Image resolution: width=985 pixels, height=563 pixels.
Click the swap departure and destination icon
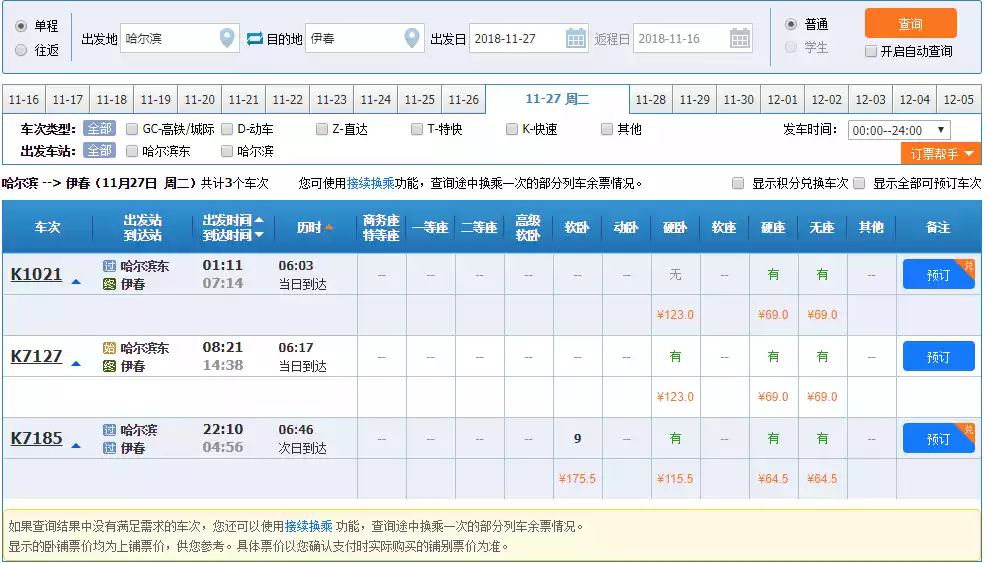(254, 39)
